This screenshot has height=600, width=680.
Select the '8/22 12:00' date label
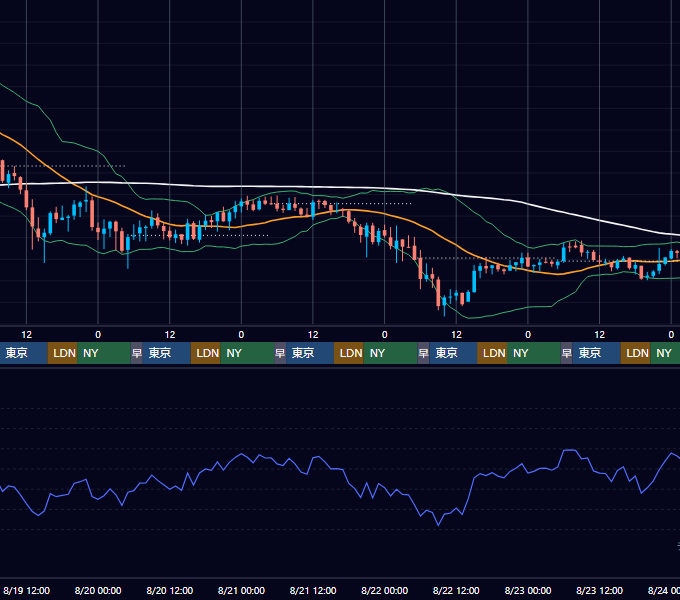click(456, 590)
